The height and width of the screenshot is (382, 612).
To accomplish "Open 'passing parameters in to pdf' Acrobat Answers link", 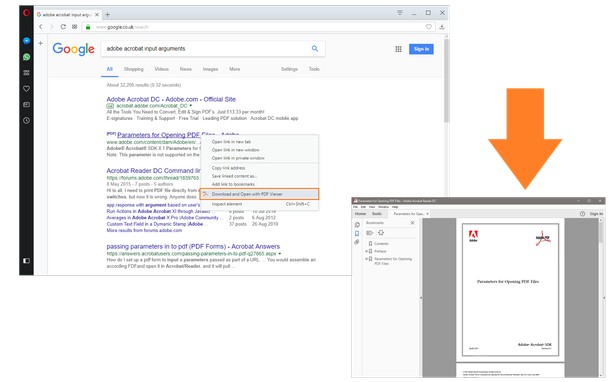I will point(193,246).
